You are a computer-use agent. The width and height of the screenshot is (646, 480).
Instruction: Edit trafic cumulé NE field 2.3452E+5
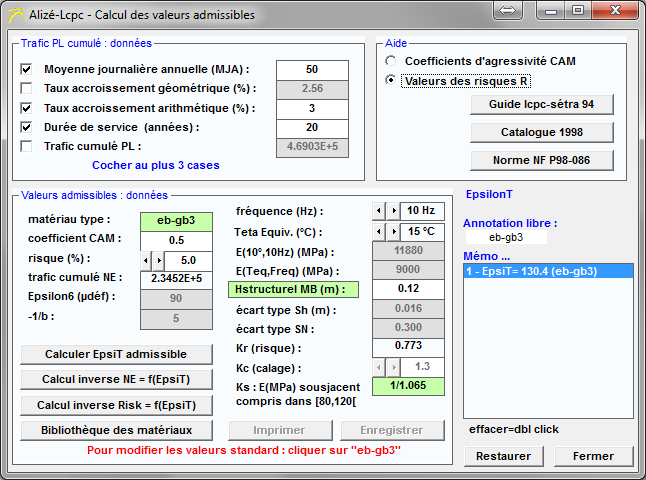click(x=176, y=279)
